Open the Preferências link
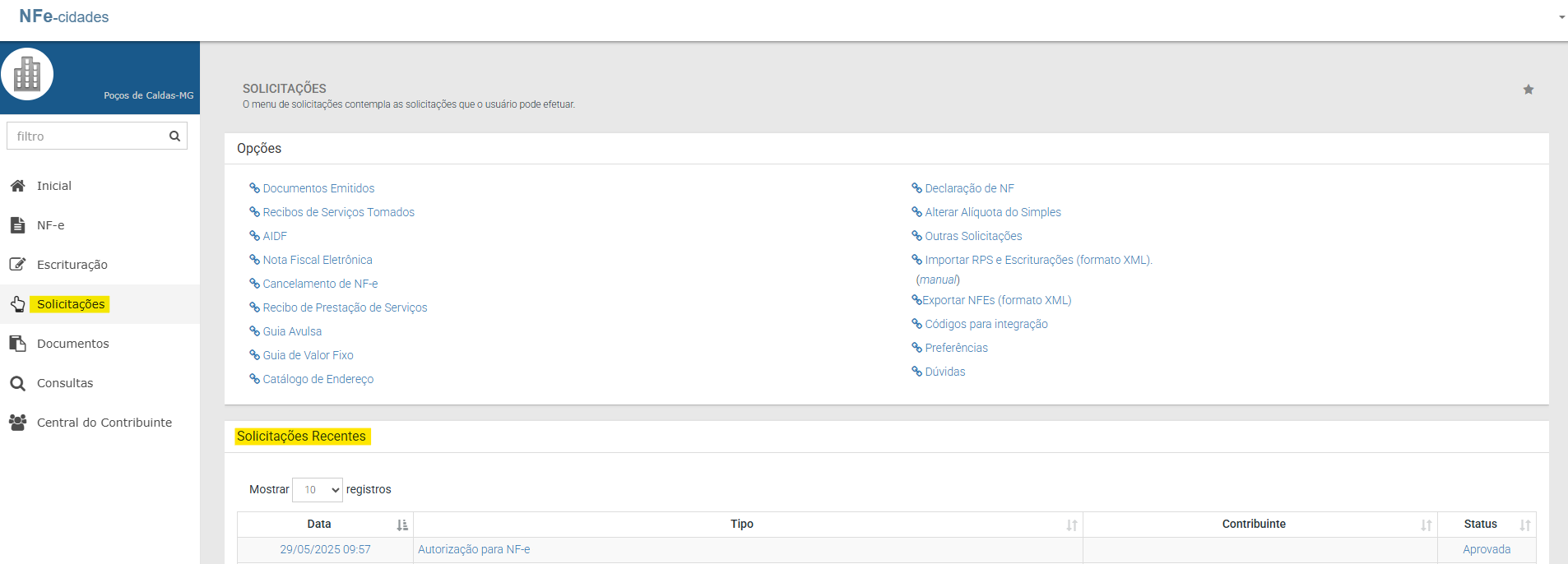 (956, 348)
